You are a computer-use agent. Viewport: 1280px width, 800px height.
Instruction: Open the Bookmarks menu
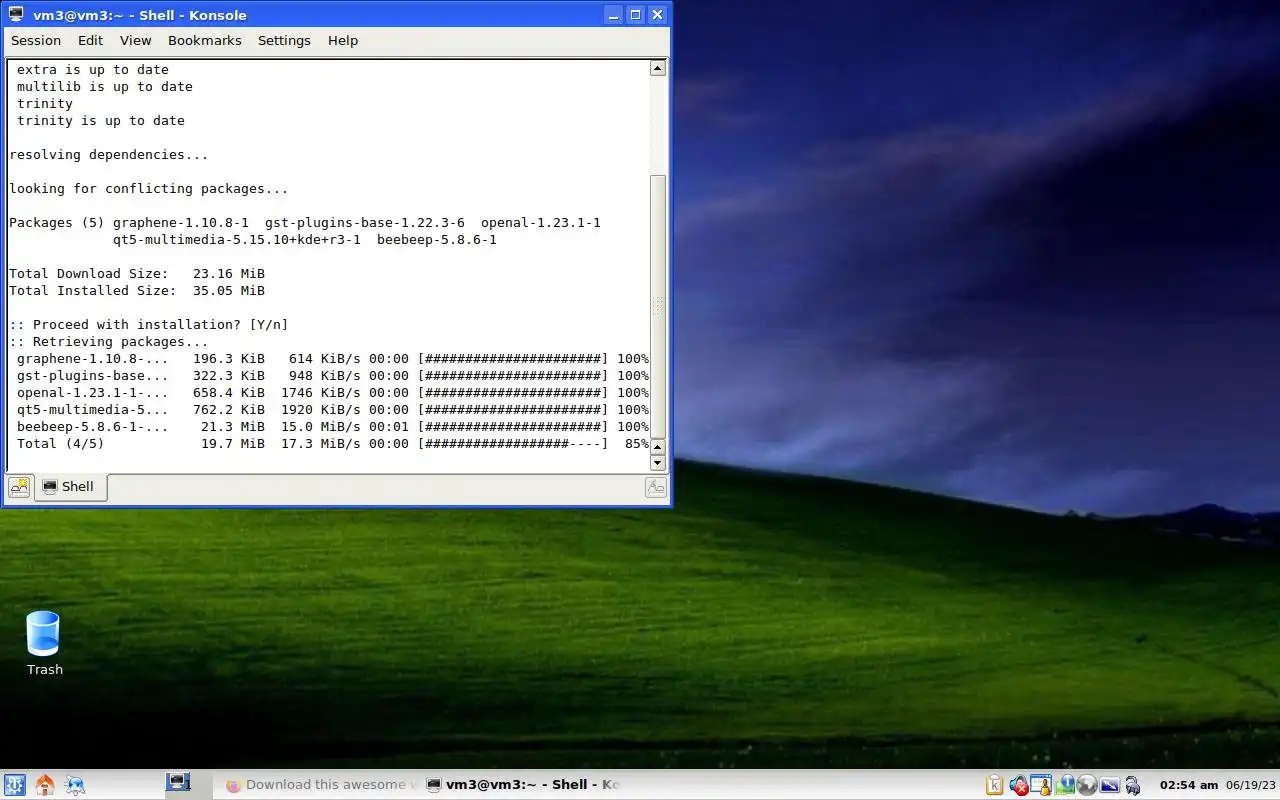[x=204, y=40]
